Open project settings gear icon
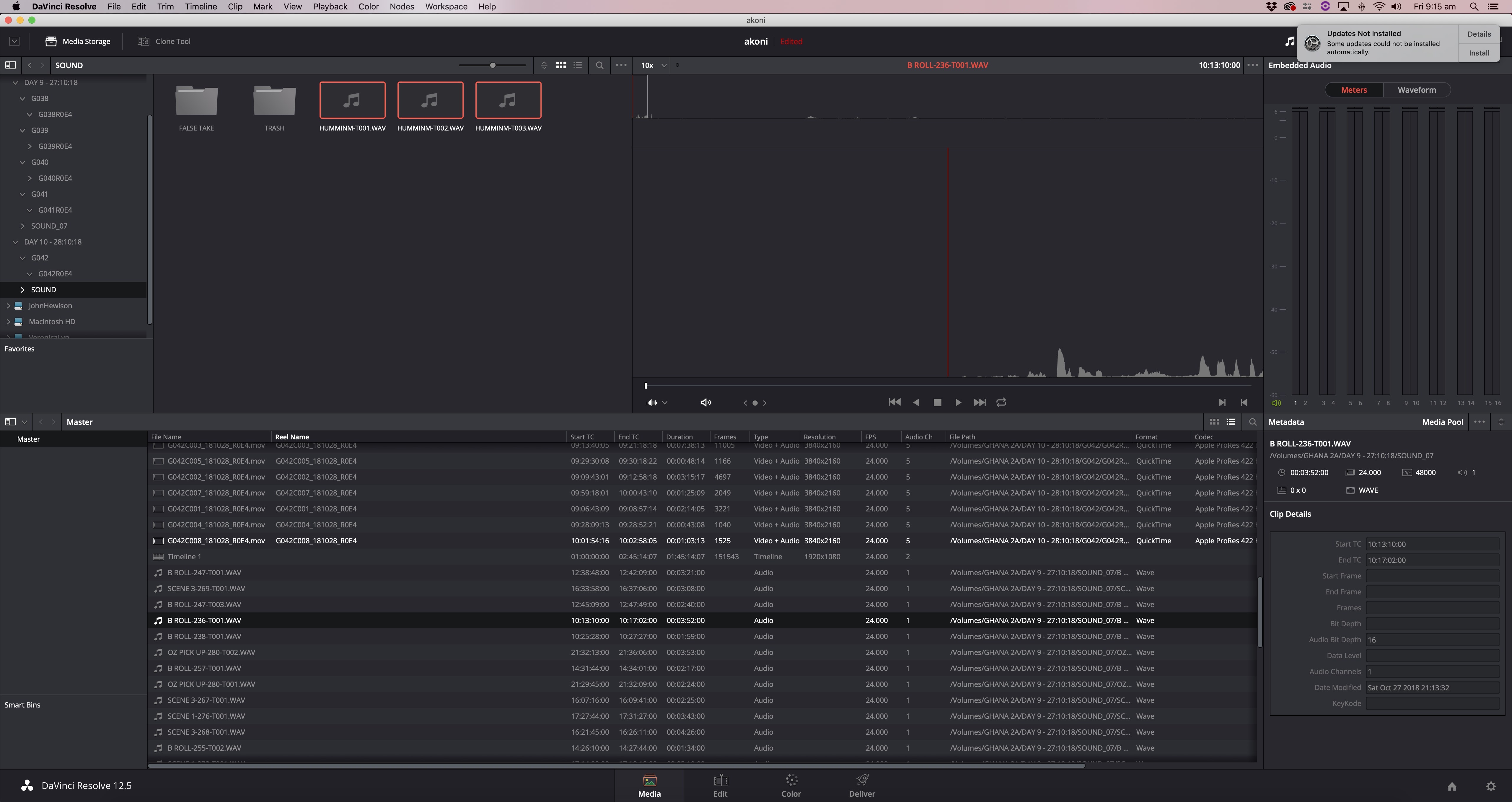1512x802 pixels. [x=1491, y=786]
